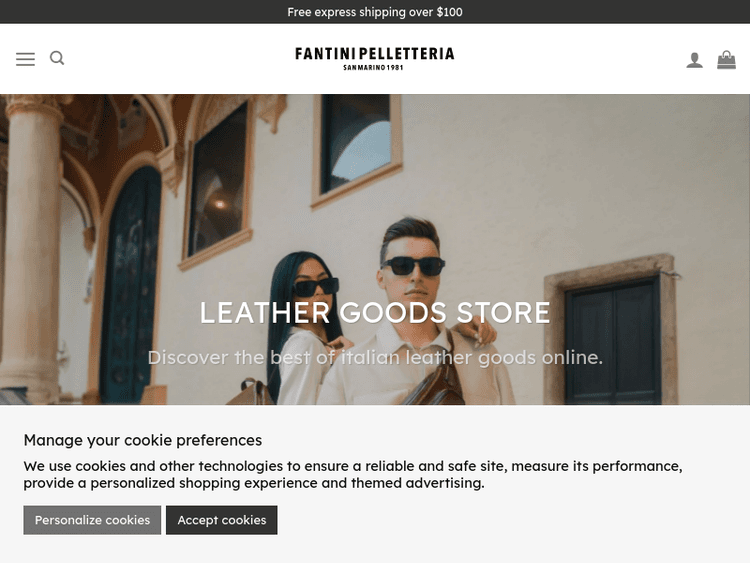The image size is (750, 563).
Task: Choose Personalize cookies
Action: 92,520
